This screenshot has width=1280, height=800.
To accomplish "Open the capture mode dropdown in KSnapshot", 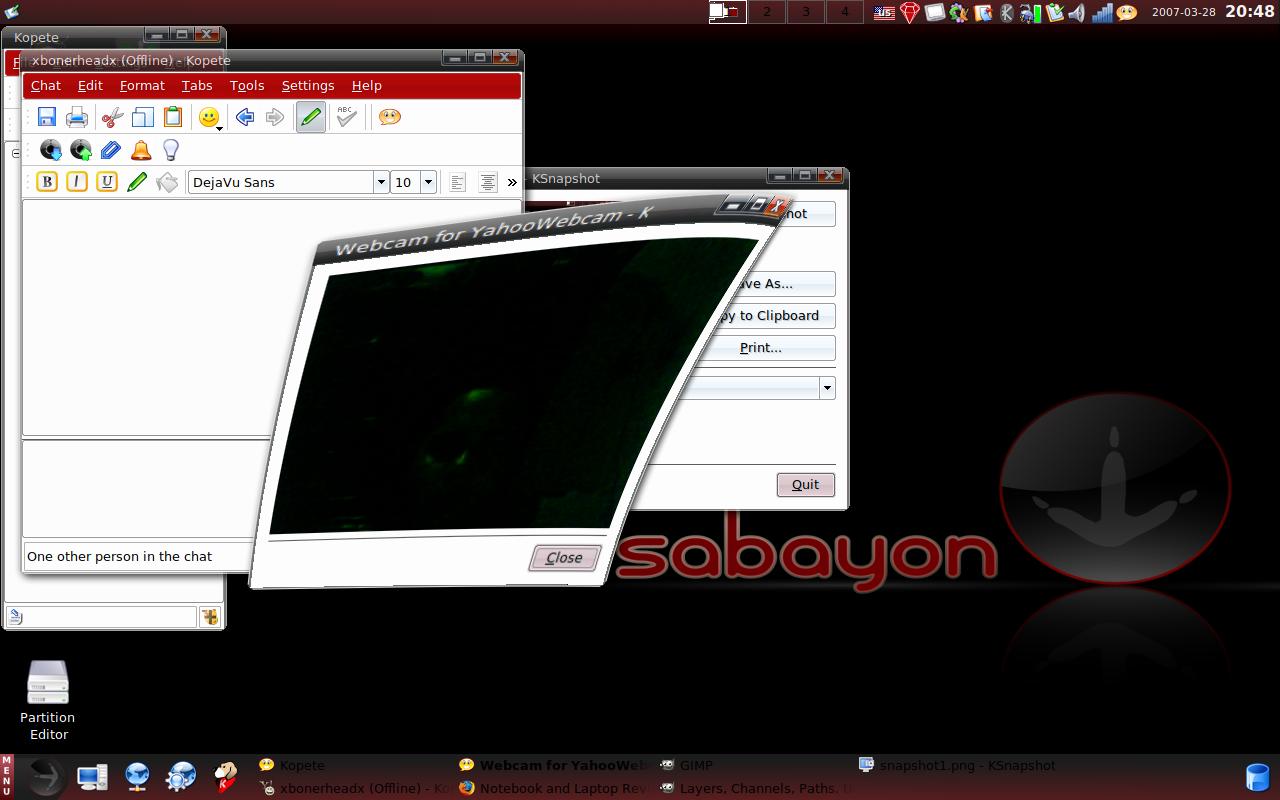I will tap(827, 388).
